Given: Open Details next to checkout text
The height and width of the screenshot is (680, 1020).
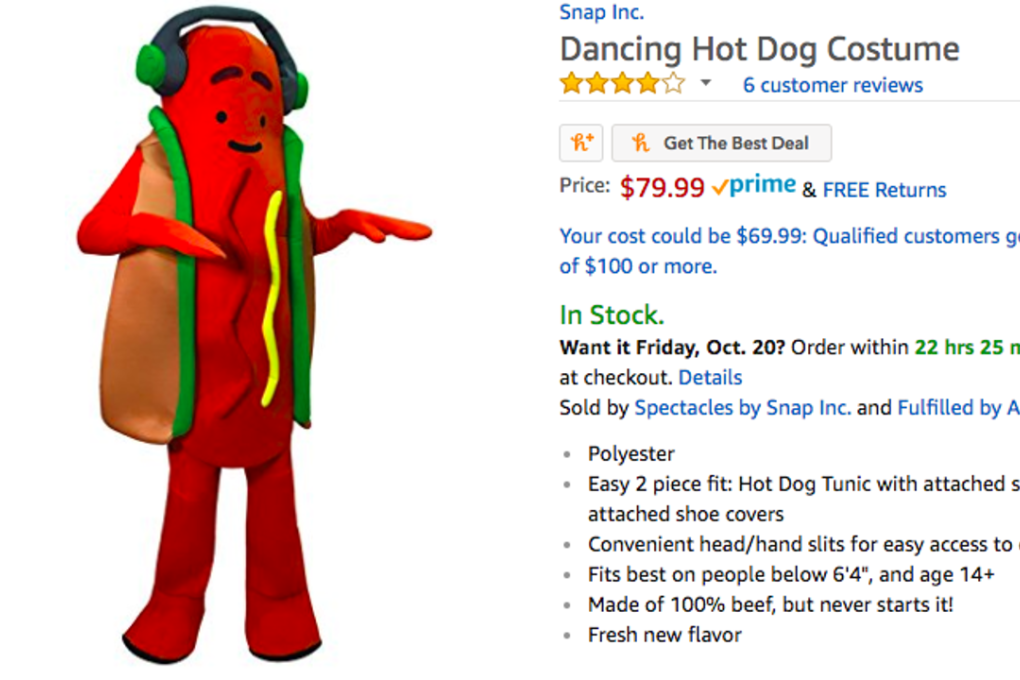Looking at the screenshot, I should click(711, 377).
